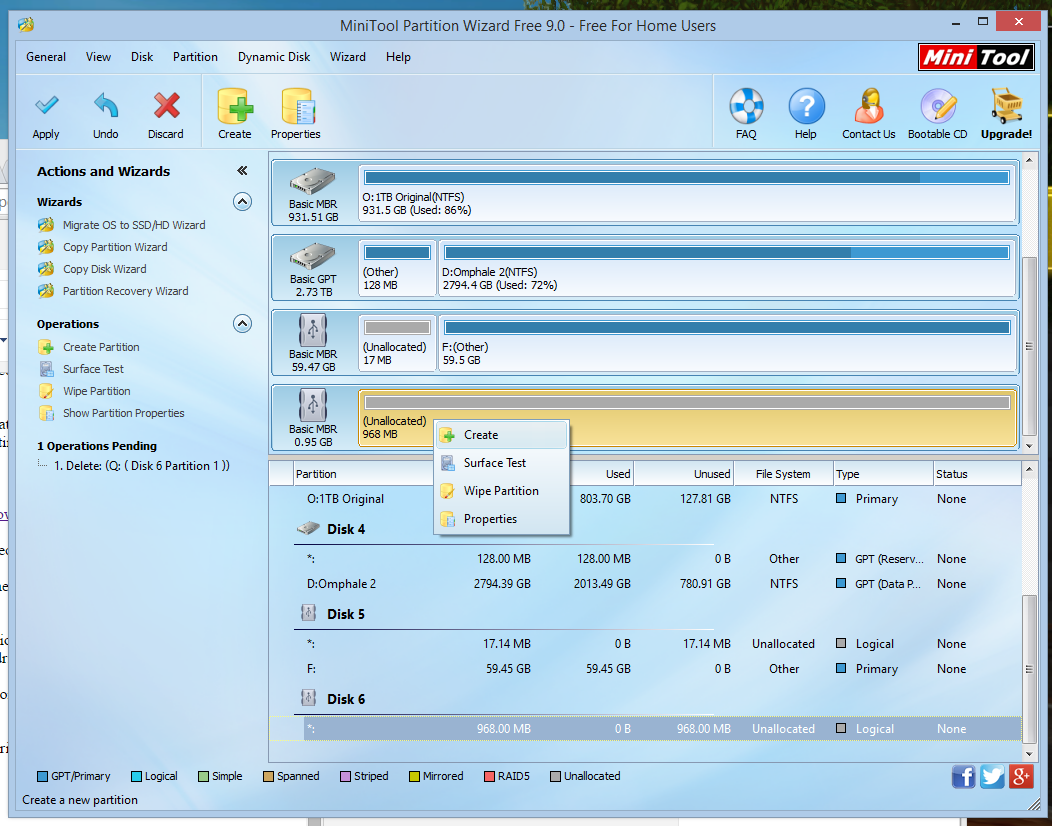Viewport: 1052px width, 826px height.
Task: Click Show Partition Properties
Action: (123, 413)
